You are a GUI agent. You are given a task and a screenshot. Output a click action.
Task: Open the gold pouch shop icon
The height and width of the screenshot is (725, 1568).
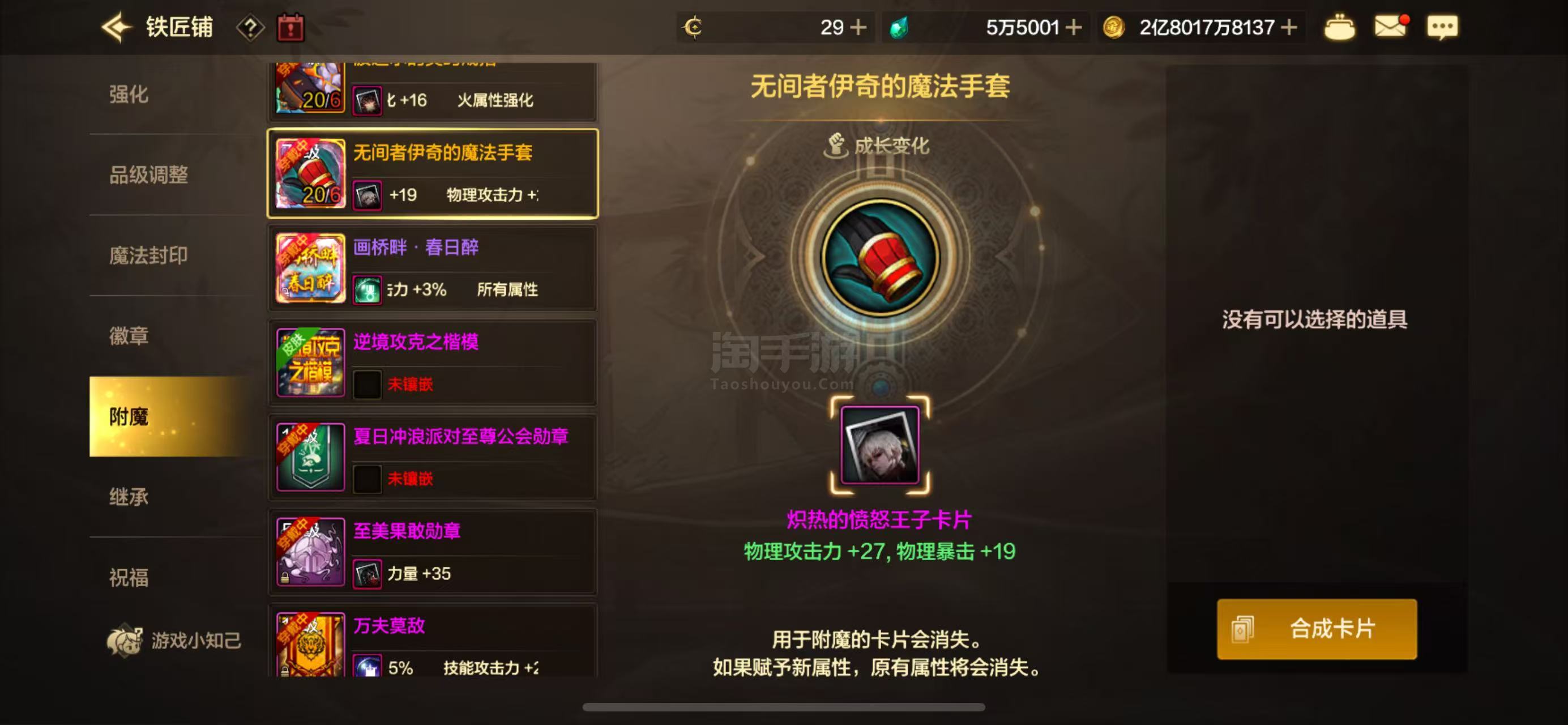(1339, 27)
